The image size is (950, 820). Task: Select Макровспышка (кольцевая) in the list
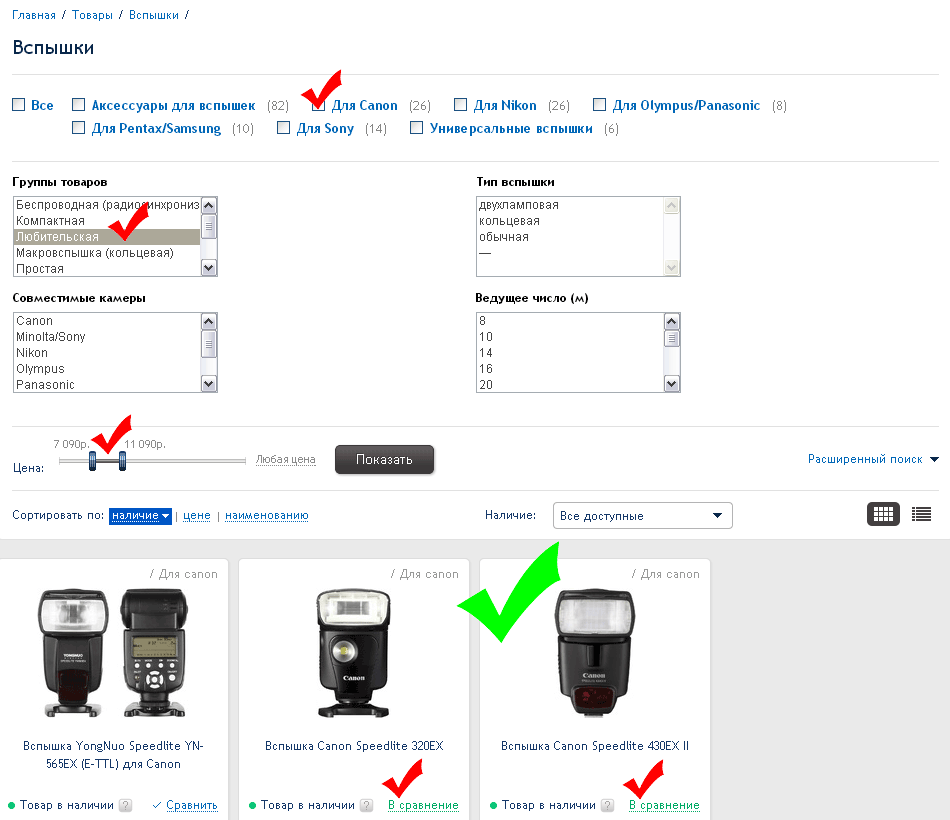(107, 253)
